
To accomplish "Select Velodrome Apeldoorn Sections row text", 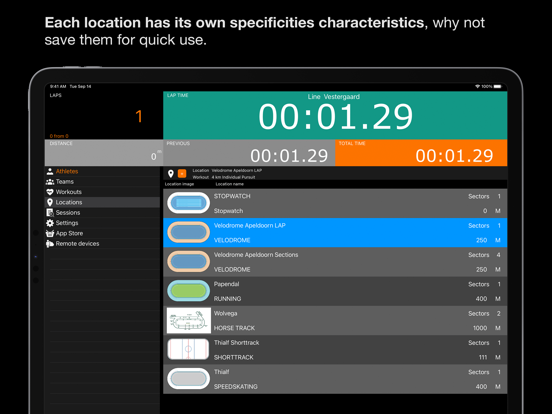I will pos(256,255).
